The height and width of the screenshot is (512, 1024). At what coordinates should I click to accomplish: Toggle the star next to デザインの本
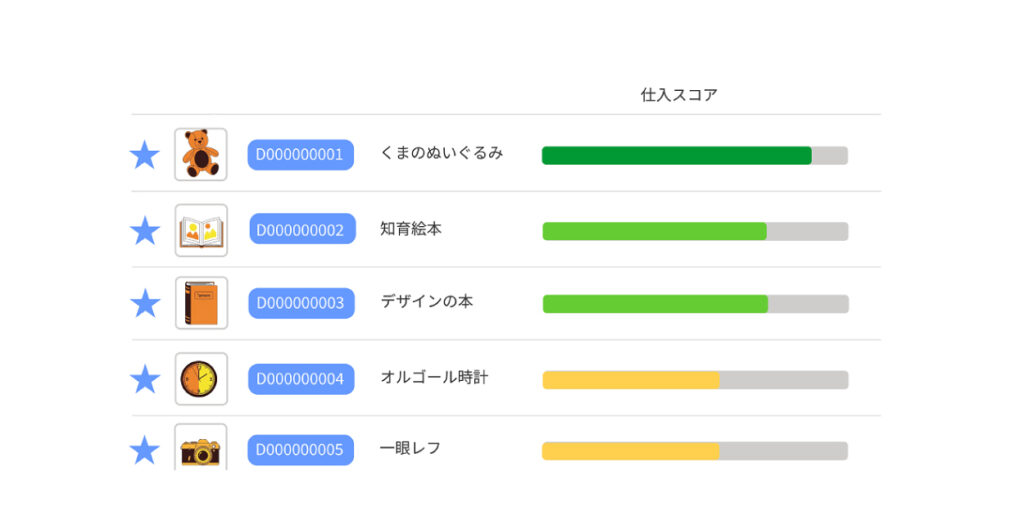pos(145,303)
